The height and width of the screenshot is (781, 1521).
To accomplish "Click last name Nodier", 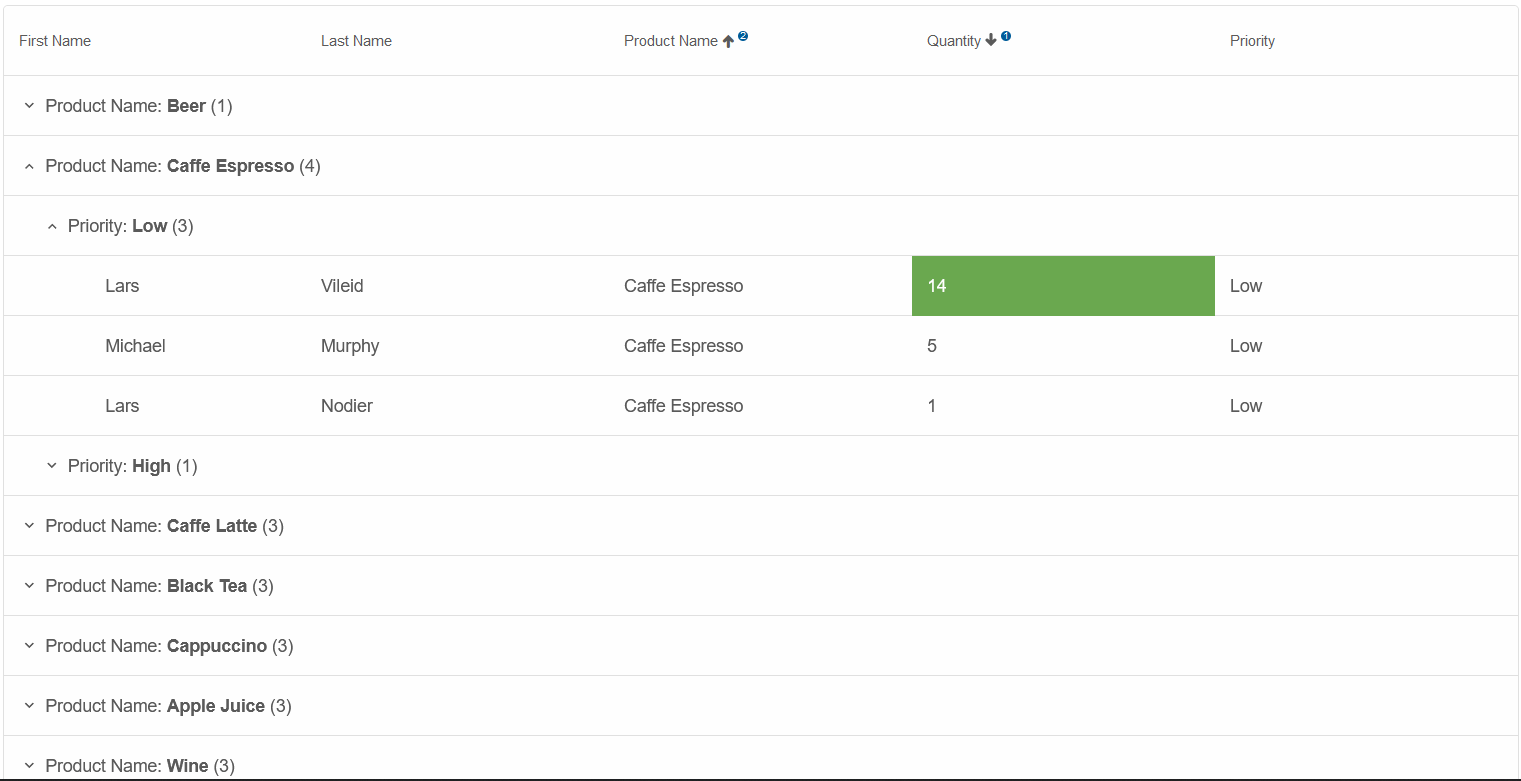I will coord(347,406).
